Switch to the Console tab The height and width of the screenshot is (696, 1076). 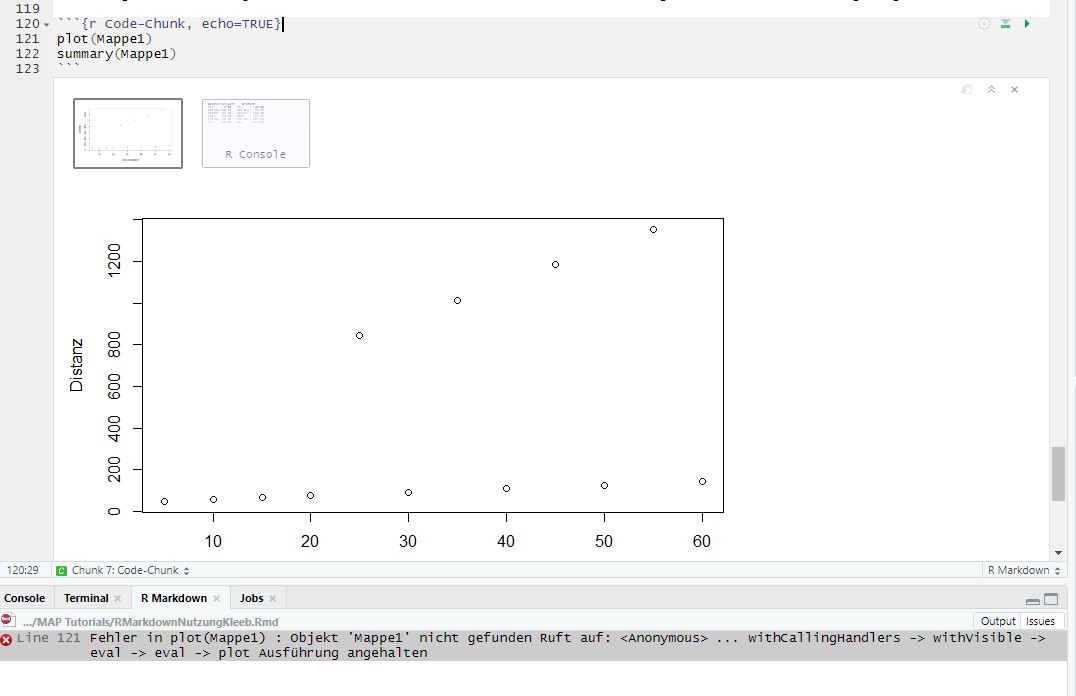click(x=25, y=598)
